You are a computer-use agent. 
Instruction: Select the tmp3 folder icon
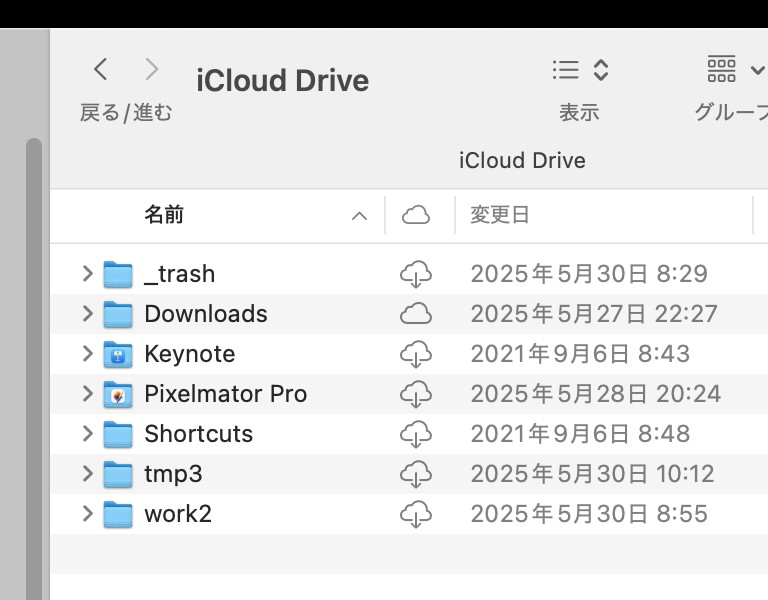[x=118, y=475]
